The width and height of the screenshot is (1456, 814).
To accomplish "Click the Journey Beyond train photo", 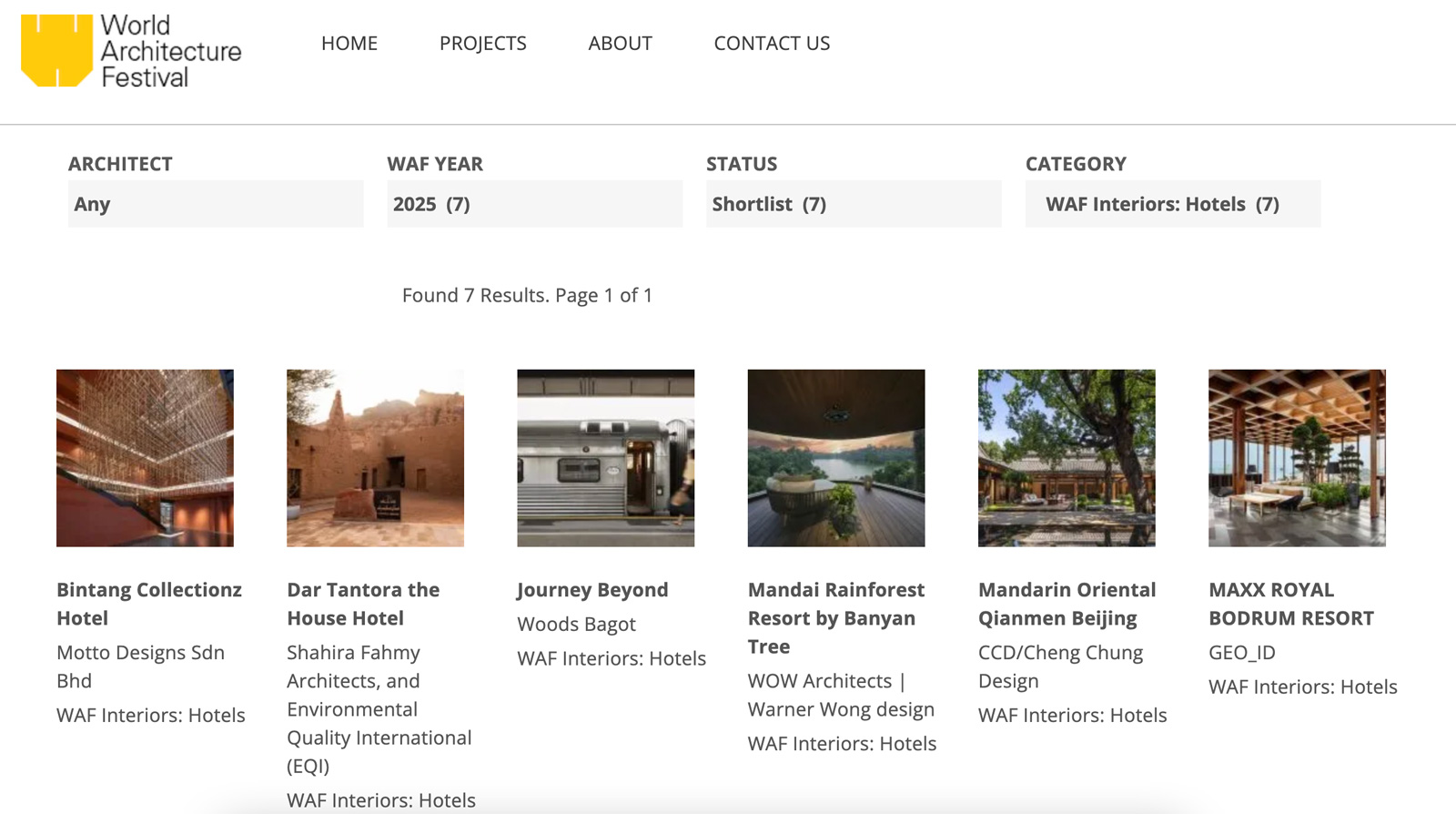I will (x=605, y=458).
